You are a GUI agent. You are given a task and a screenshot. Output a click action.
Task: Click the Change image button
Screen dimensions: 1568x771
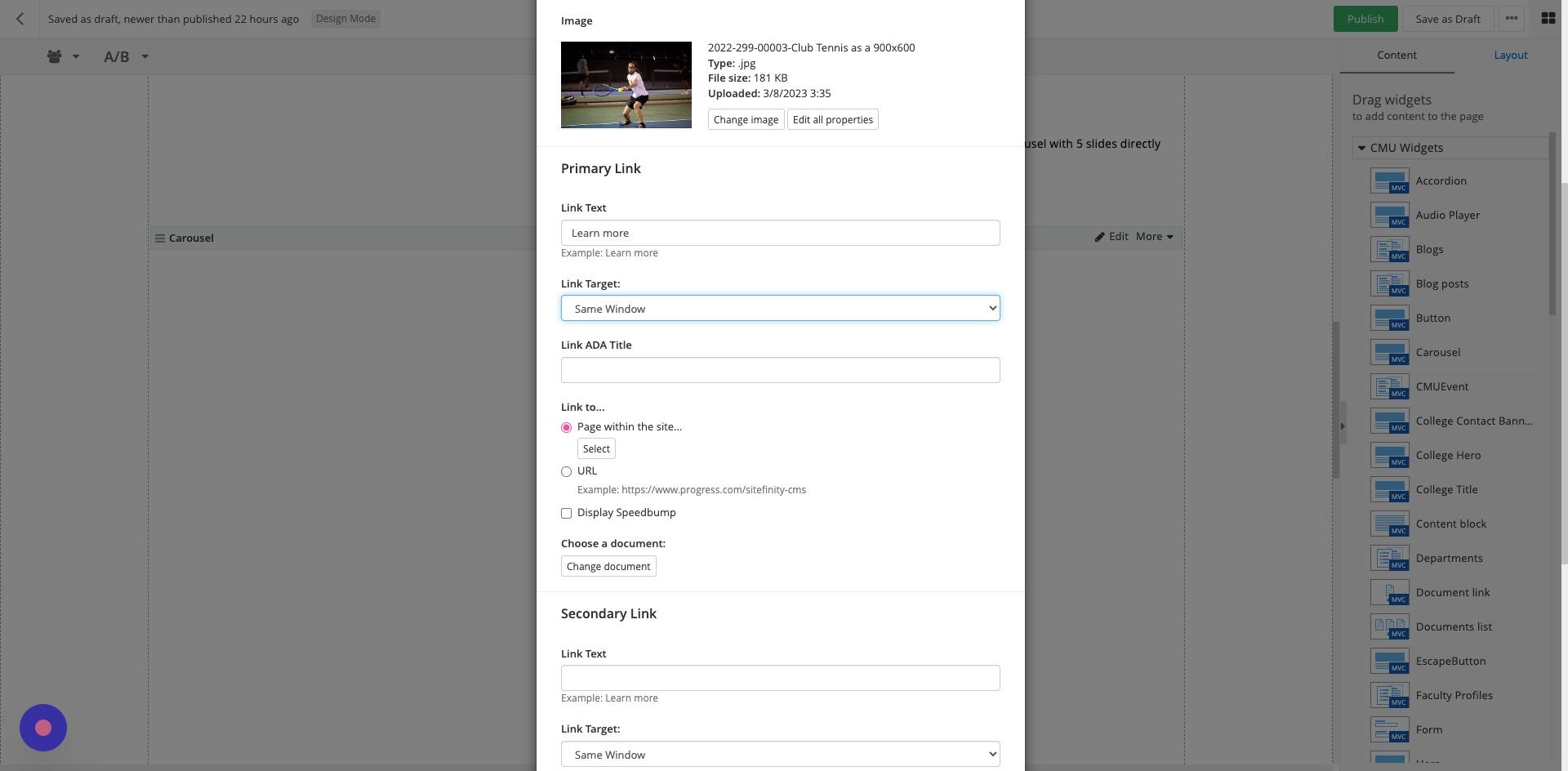(746, 120)
